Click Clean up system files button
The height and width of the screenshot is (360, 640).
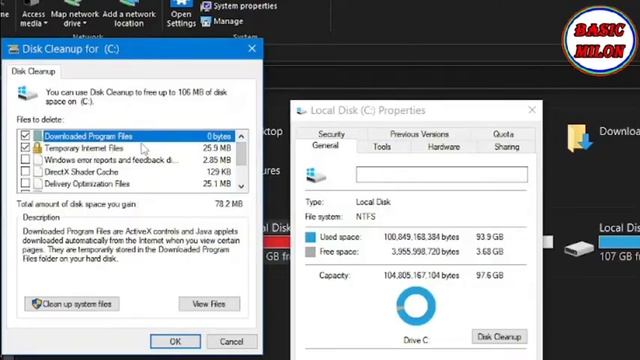coord(72,304)
